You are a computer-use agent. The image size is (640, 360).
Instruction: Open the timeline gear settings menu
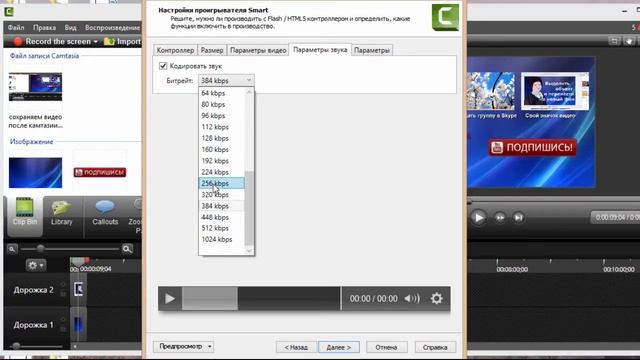coord(36,265)
